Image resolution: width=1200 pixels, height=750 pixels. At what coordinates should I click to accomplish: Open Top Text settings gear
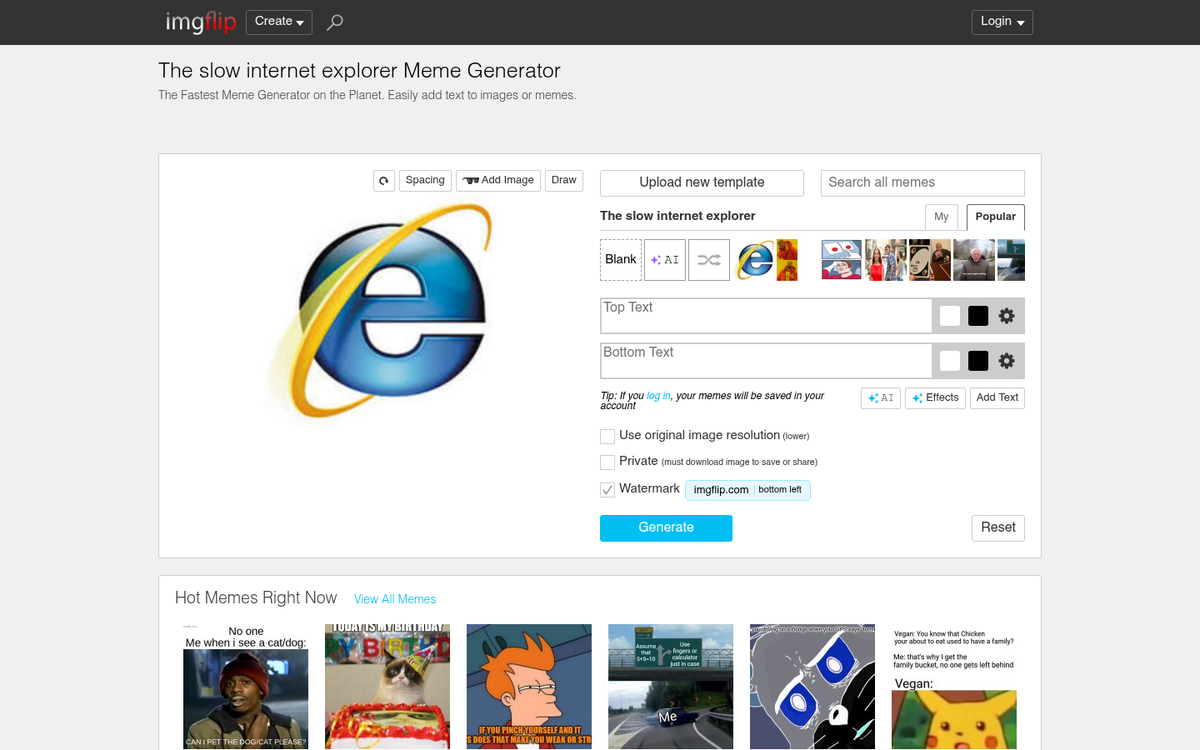[x=1007, y=316]
